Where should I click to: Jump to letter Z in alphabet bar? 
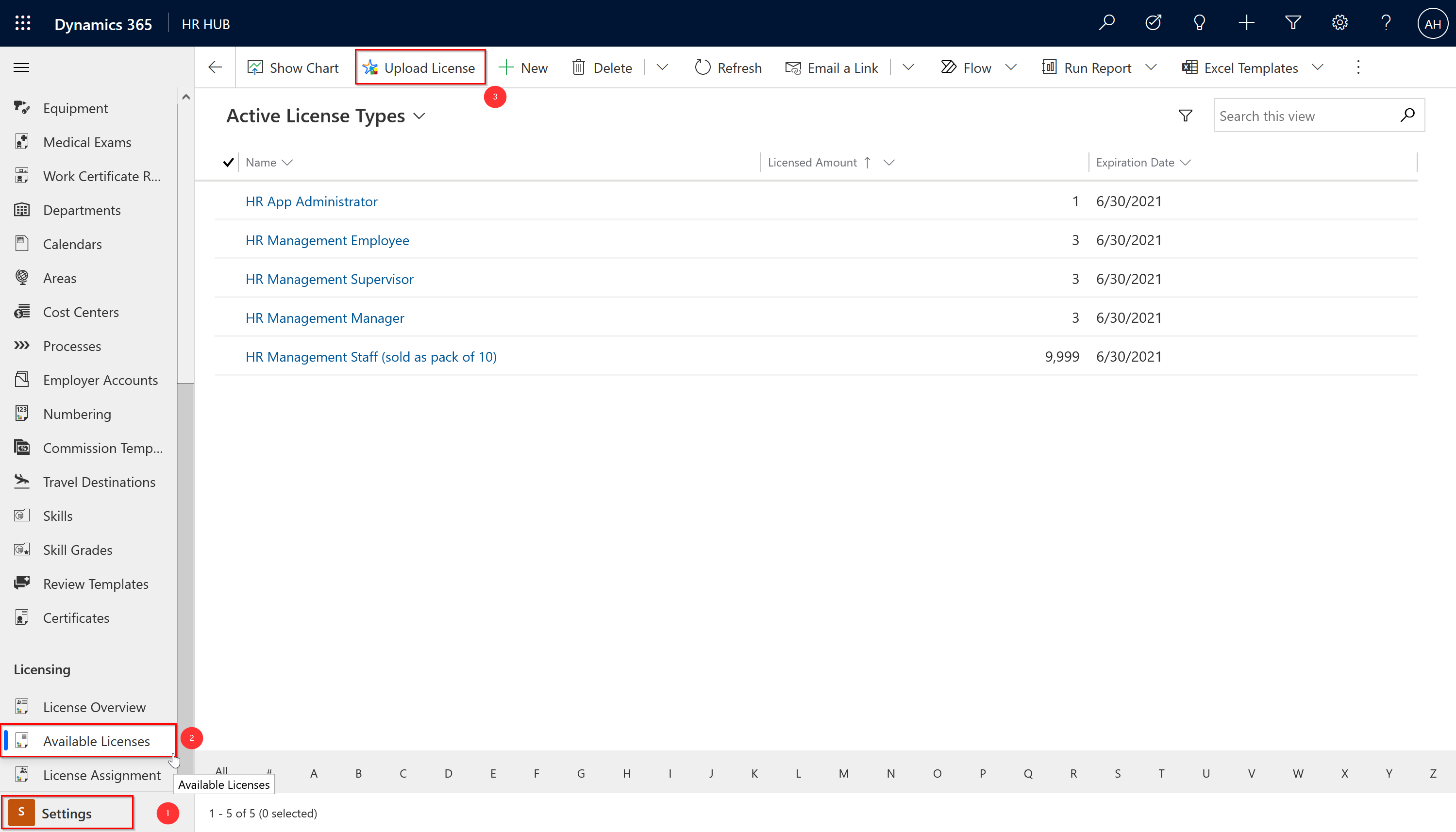point(1433,774)
